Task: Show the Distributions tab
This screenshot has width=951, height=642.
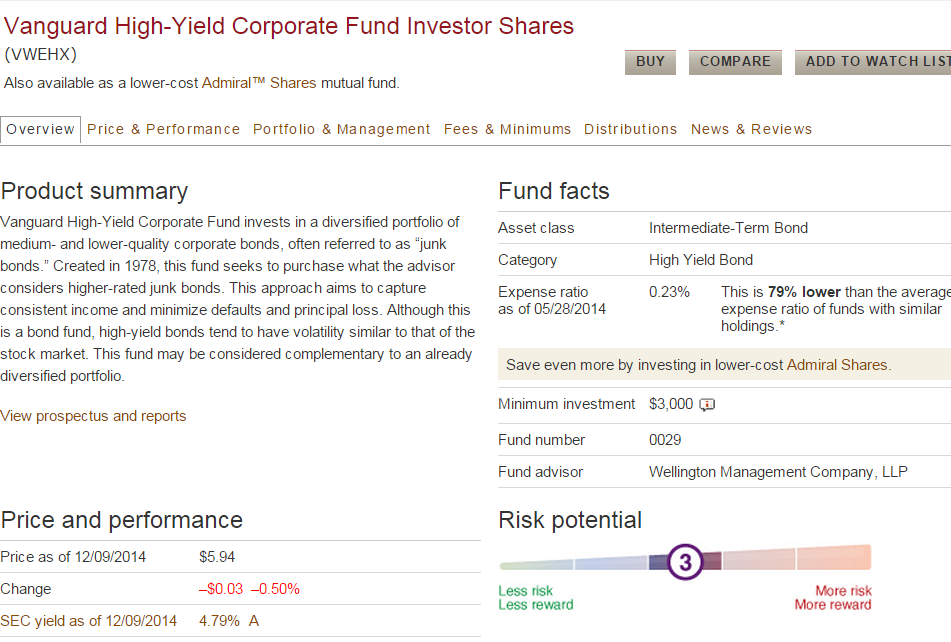Action: [631, 129]
